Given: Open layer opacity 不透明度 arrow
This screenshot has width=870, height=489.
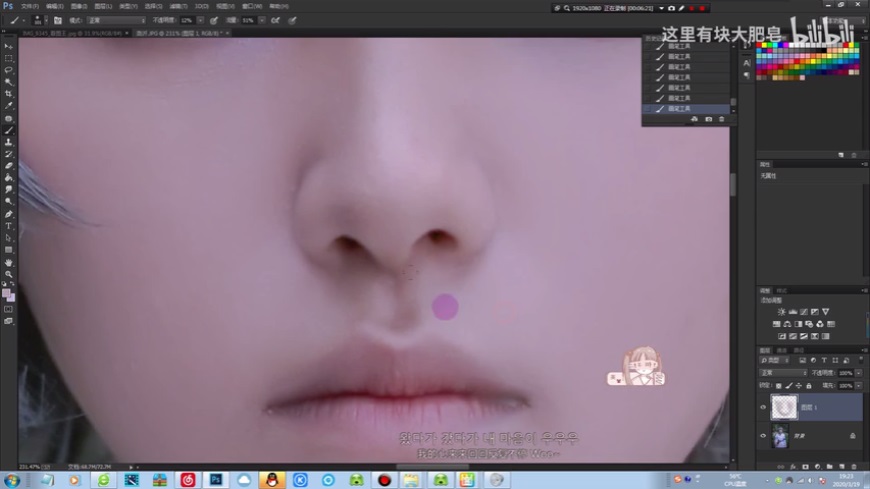Looking at the screenshot, I should pyautogui.click(x=859, y=373).
